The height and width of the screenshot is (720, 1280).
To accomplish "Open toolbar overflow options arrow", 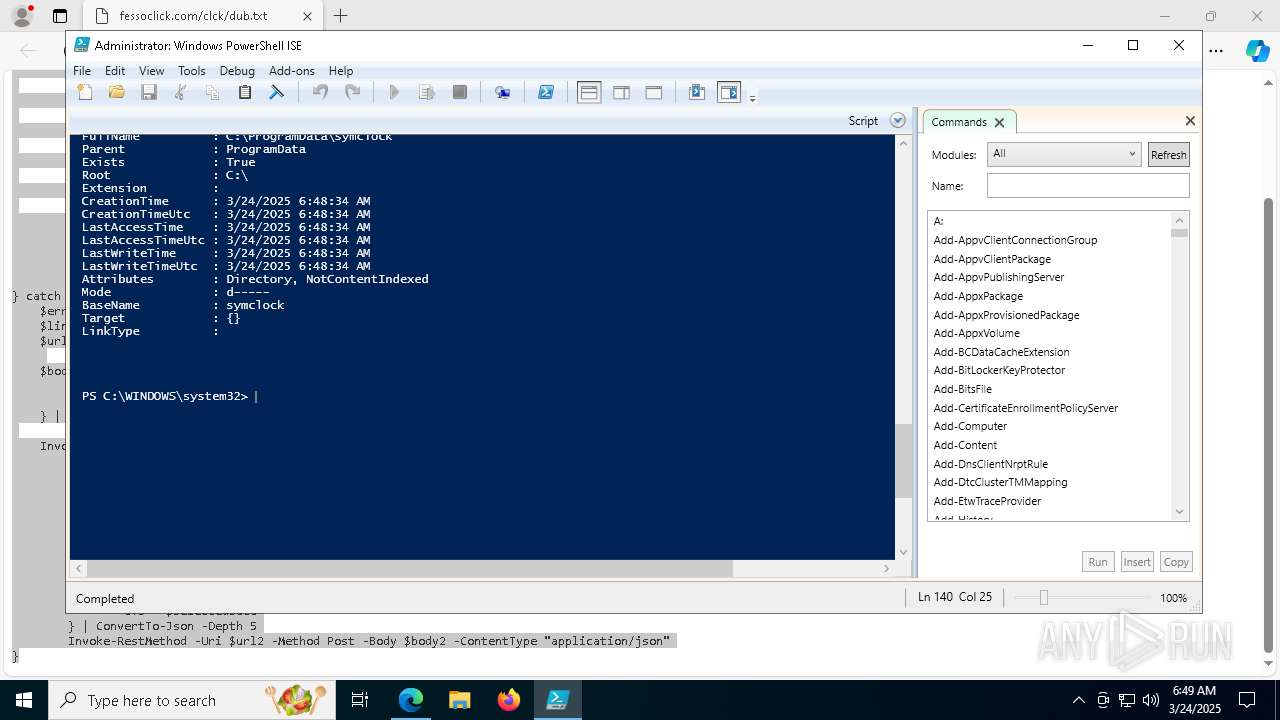I will [752, 97].
